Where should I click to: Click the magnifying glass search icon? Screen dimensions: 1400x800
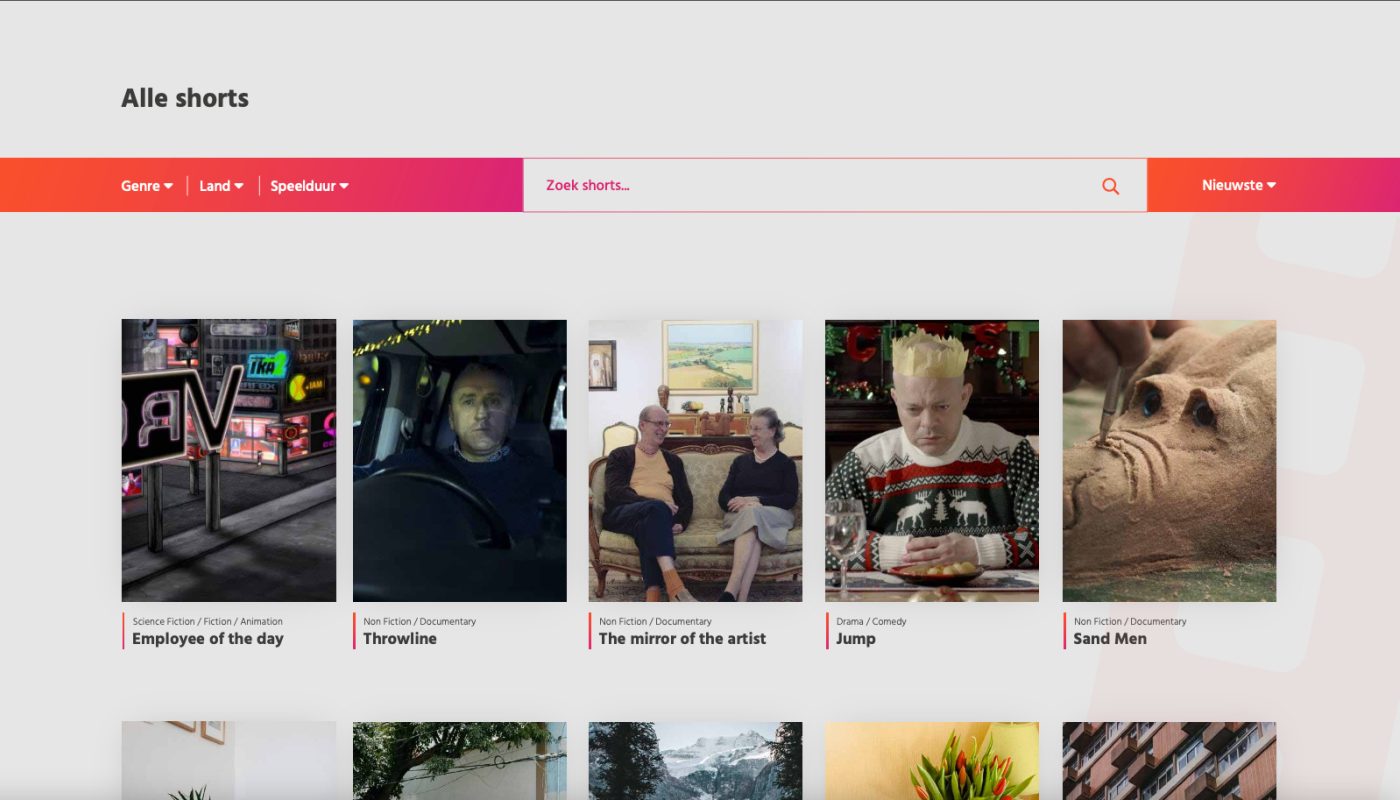click(x=1110, y=186)
